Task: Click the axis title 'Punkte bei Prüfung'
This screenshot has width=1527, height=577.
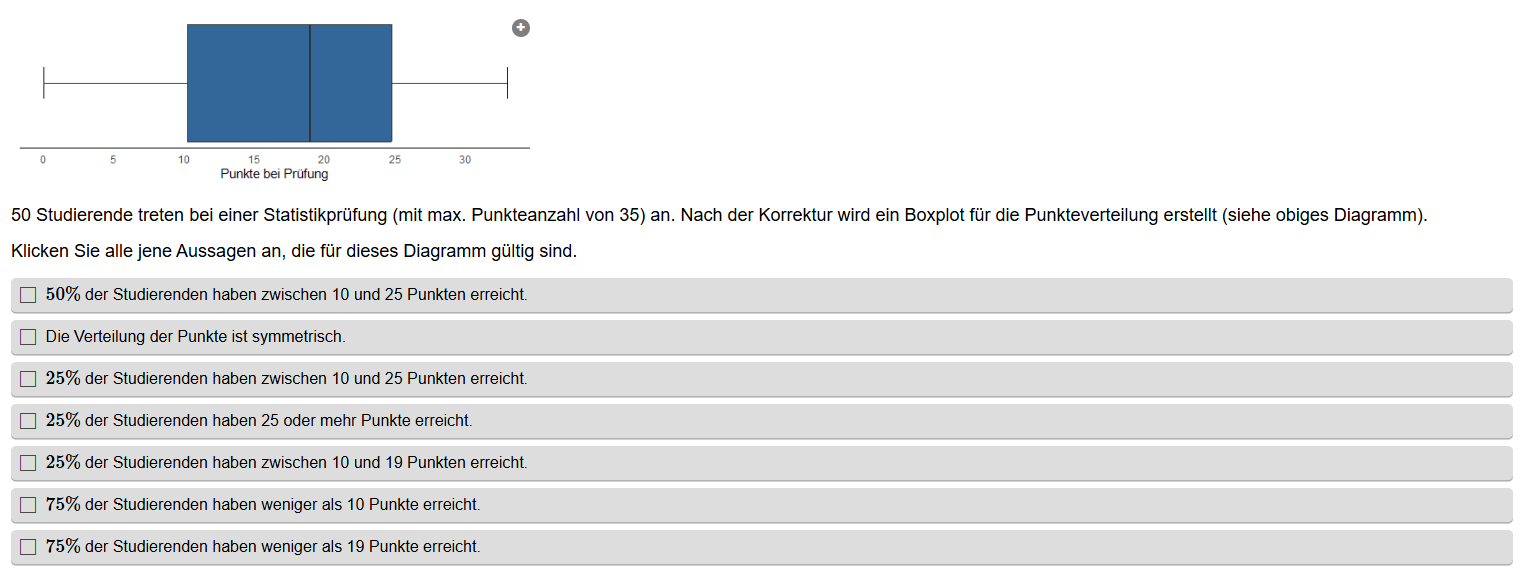Action: (x=274, y=174)
